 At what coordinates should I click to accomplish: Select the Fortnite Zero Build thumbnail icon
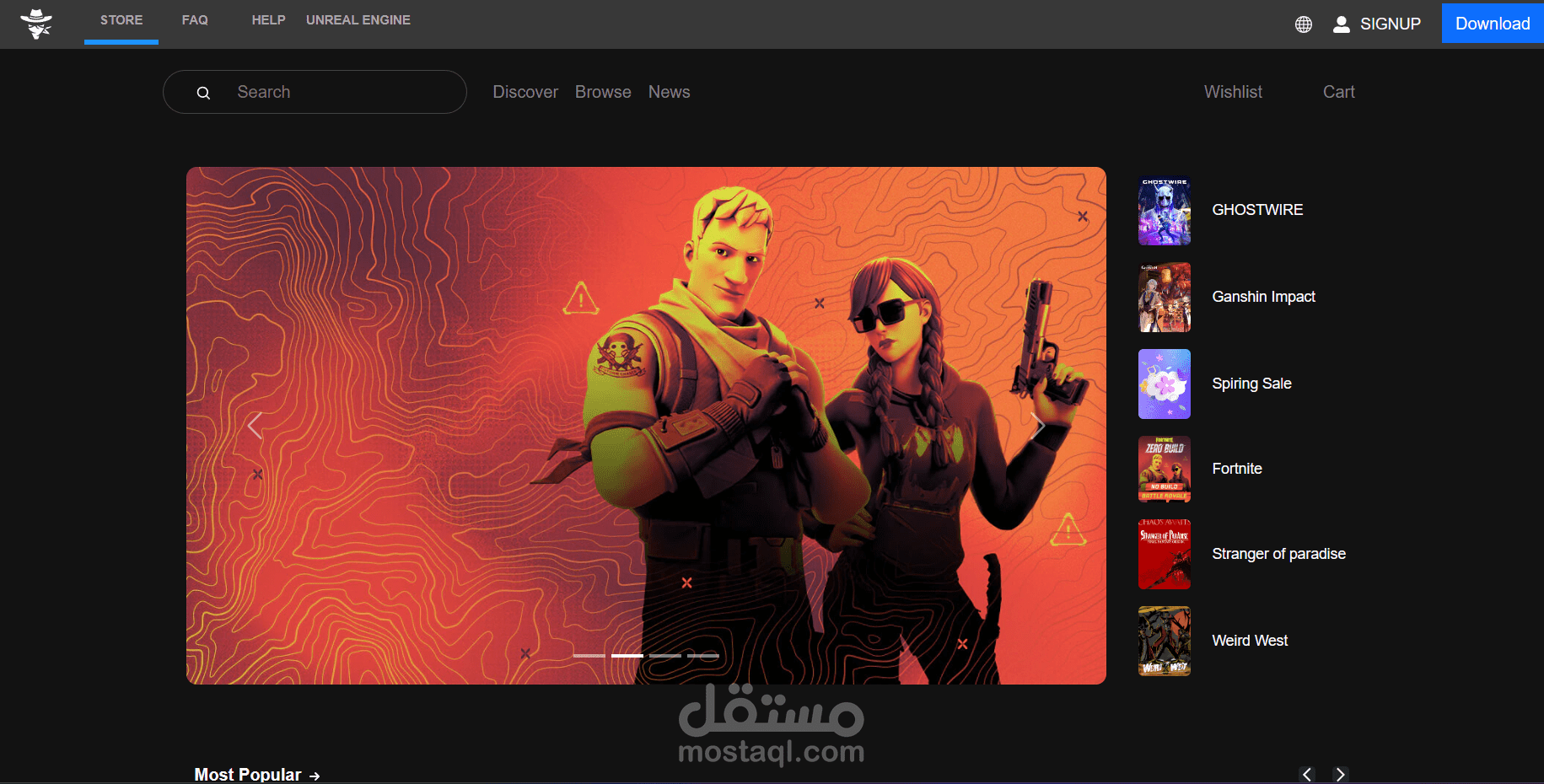pos(1165,469)
